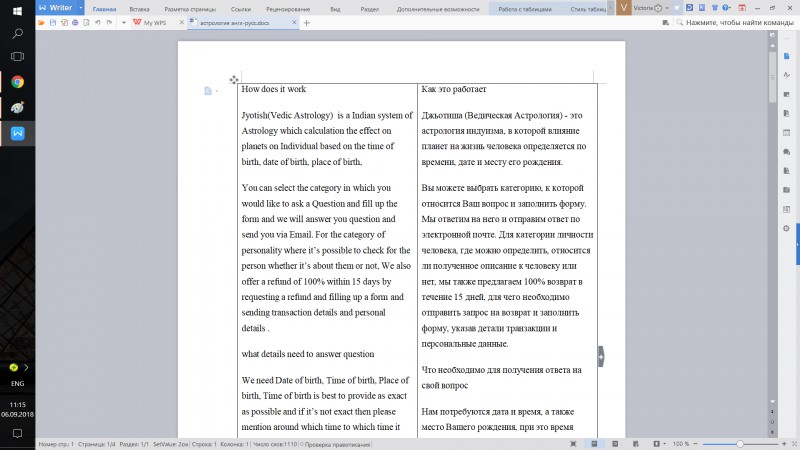Open eye protection mode dropdown in status bar
The height and width of the screenshot is (450, 800).
[x=664, y=444]
